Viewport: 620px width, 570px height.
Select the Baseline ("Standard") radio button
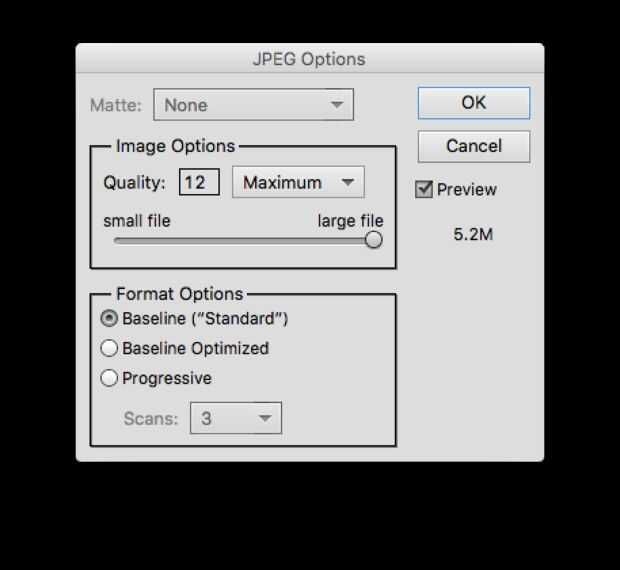coord(110,319)
